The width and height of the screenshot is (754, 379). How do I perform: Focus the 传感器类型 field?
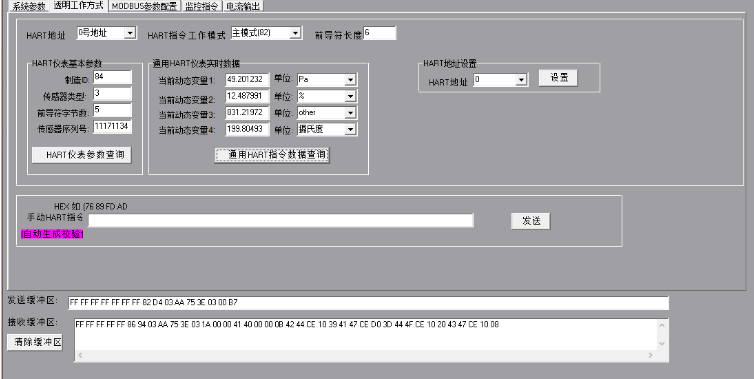(113, 94)
